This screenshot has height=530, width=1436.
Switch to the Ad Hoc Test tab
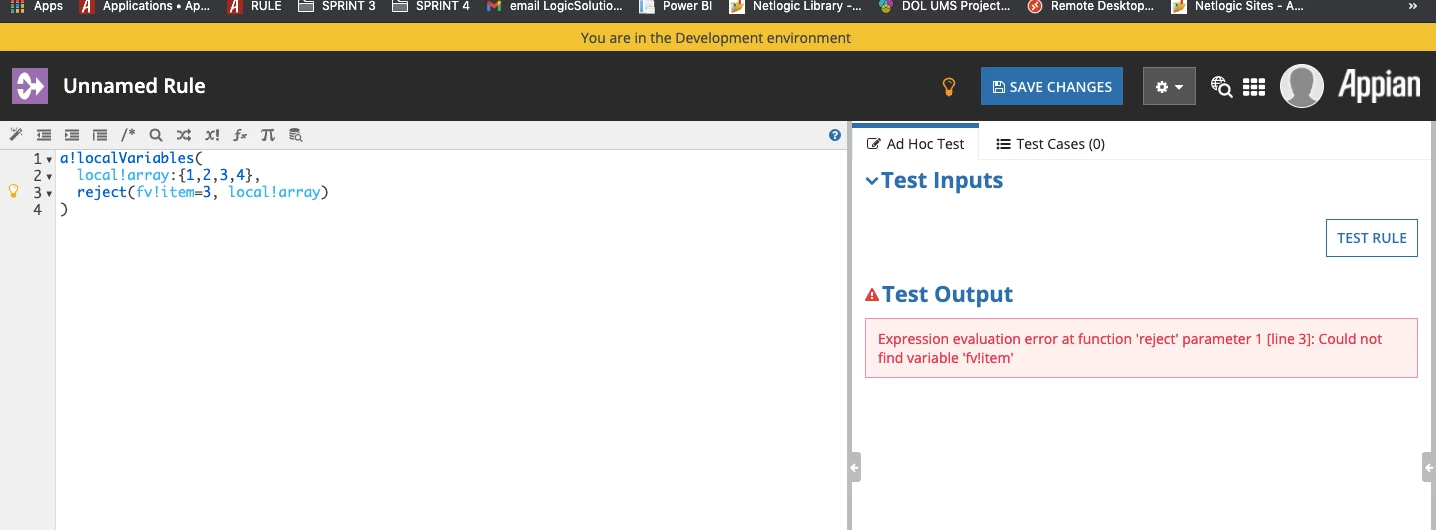[915, 144]
